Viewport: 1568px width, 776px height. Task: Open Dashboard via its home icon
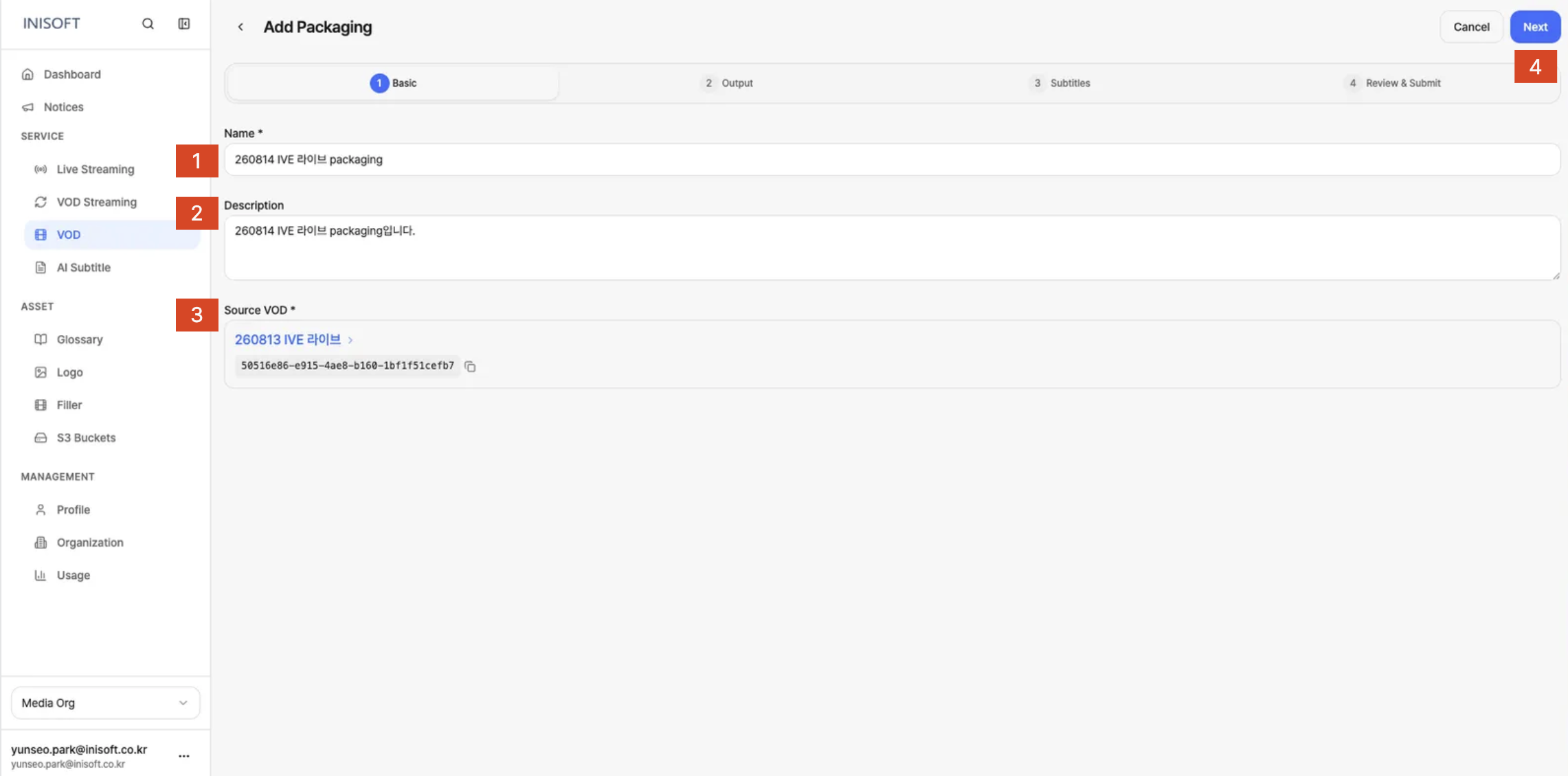point(27,74)
